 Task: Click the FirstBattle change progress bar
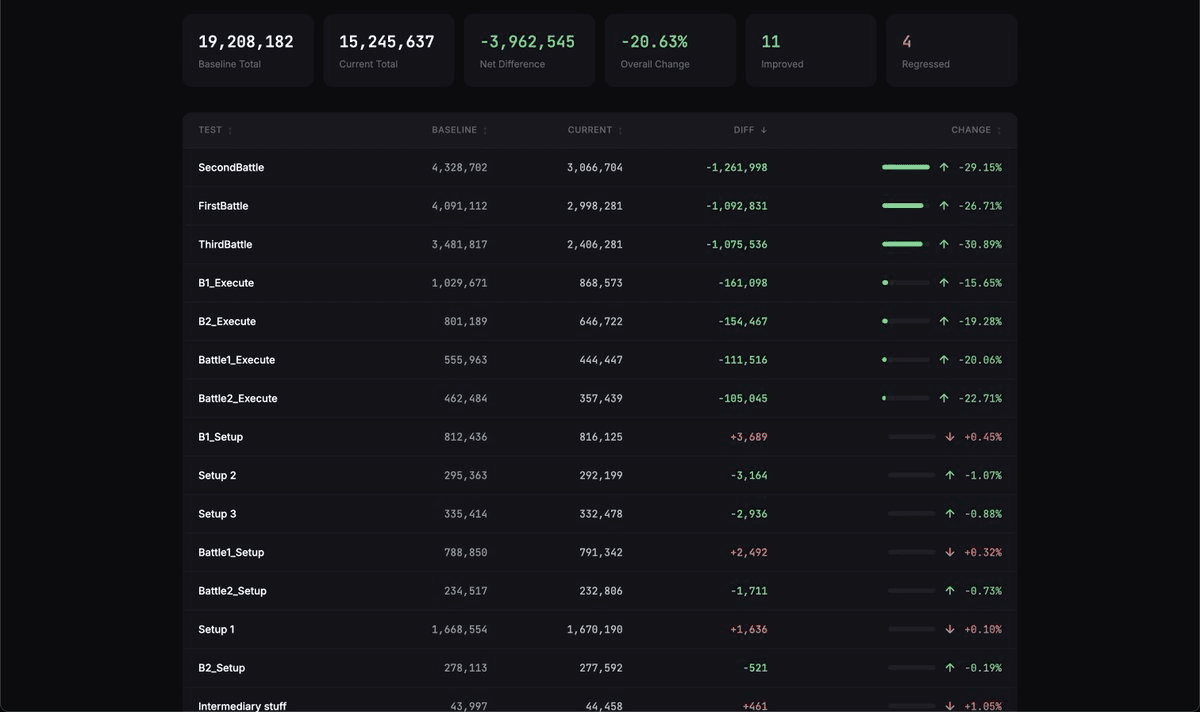pyautogui.click(x=905, y=206)
